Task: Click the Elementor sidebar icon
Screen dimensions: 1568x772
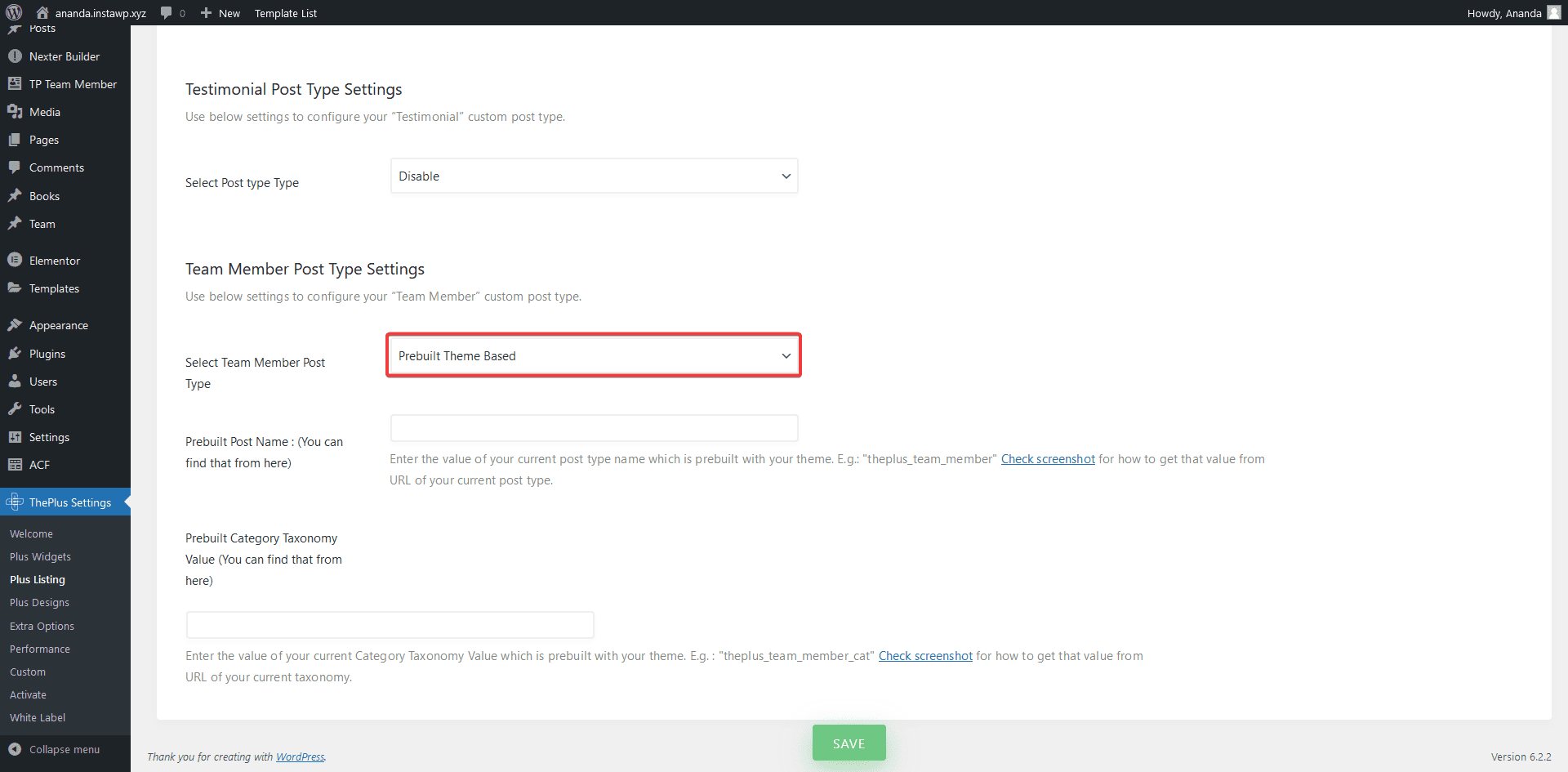Action: [15, 260]
